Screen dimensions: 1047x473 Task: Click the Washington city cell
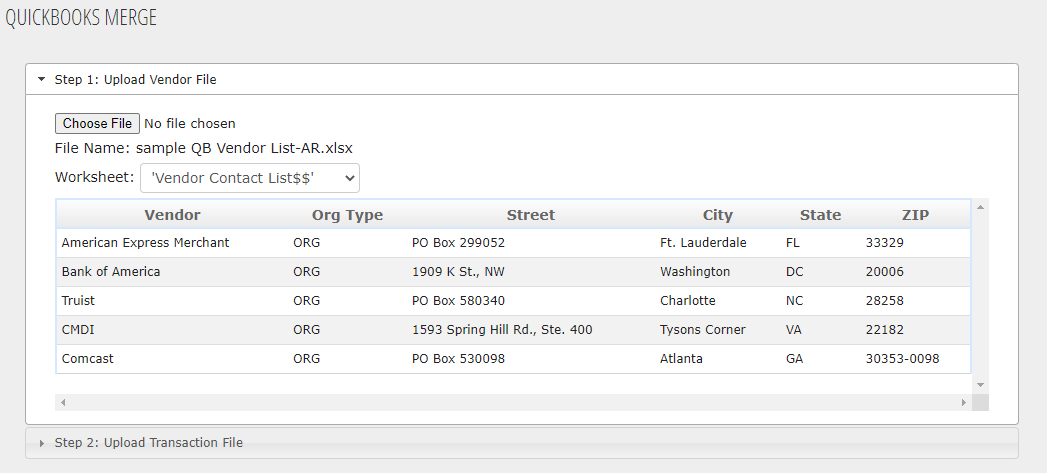(718, 272)
